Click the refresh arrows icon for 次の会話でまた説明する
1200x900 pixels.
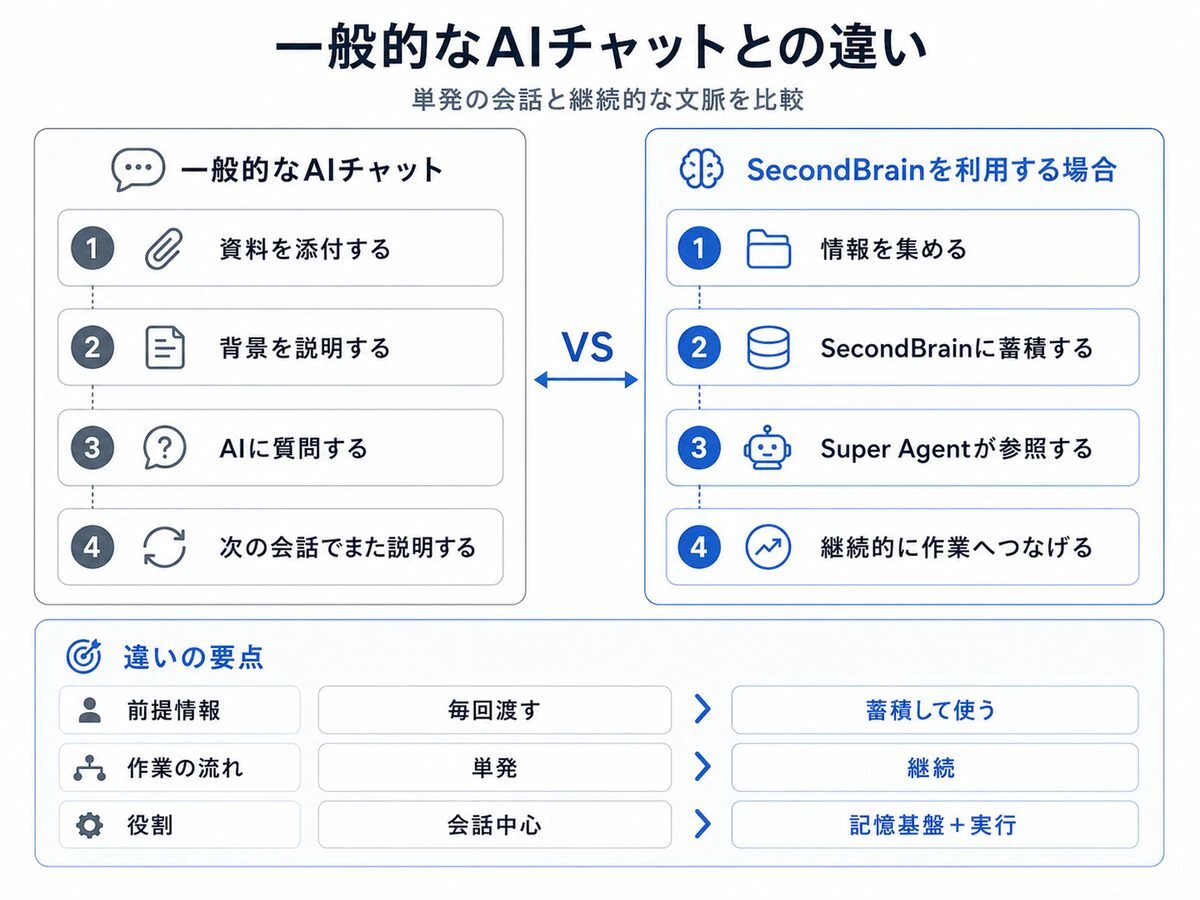165,547
